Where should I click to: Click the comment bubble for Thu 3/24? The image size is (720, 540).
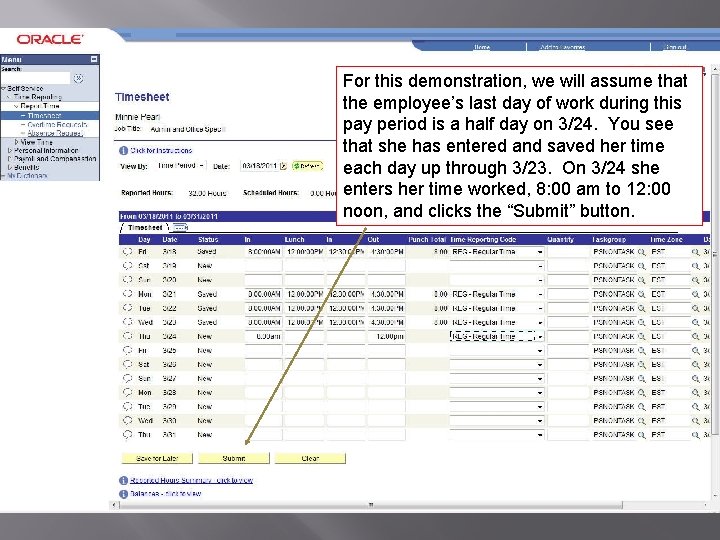pyautogui.click(x=128, y=336)
